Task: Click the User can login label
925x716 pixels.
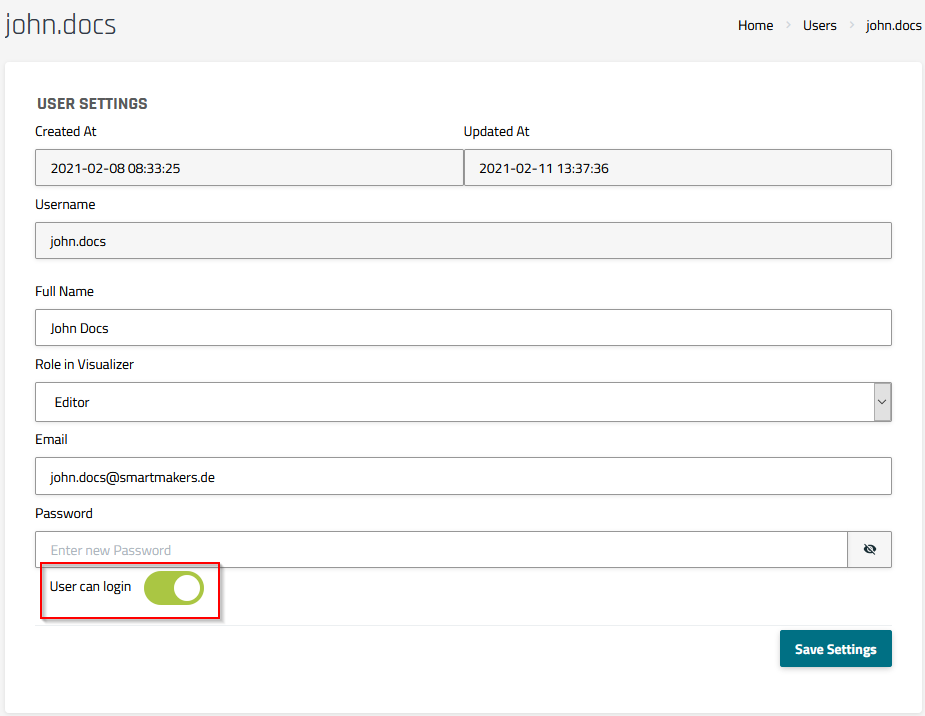Action: [90, 587]
